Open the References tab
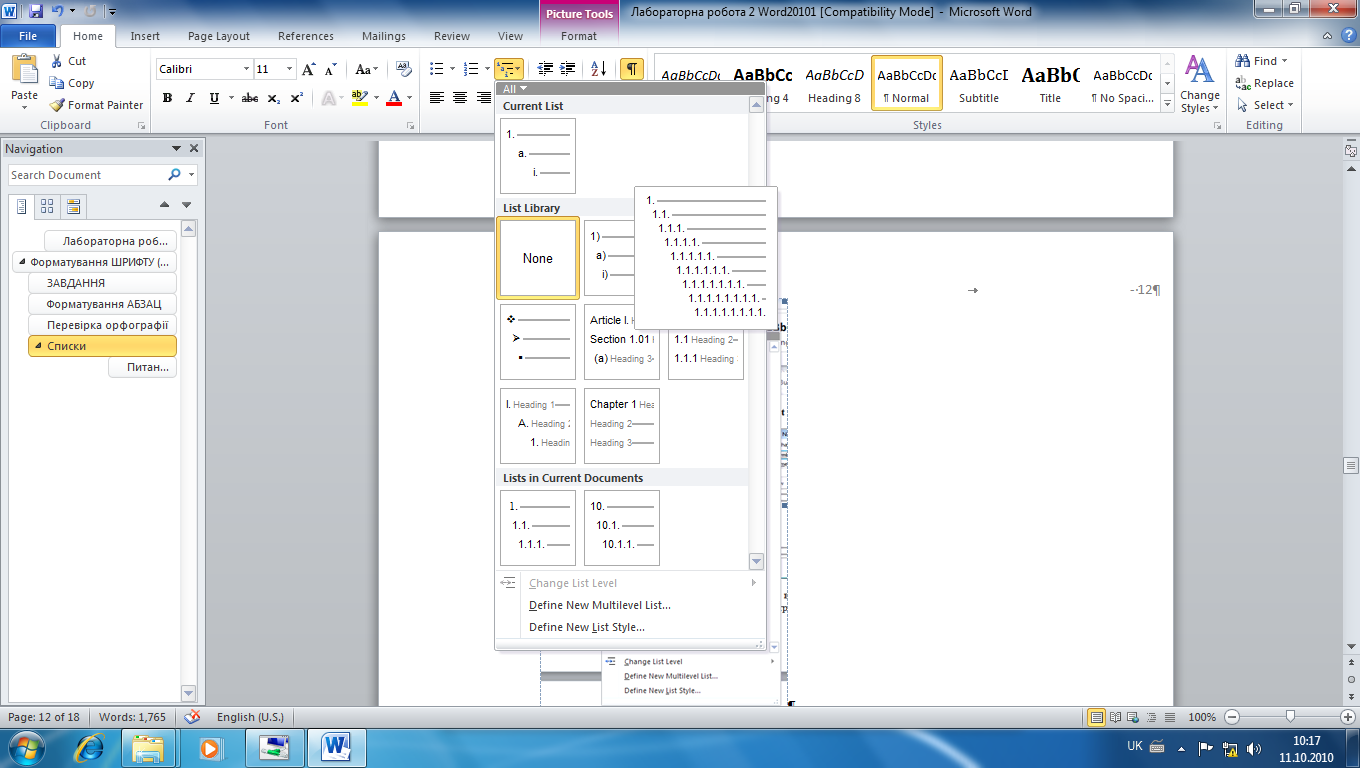This screenshot has height=768, width=1360. (x=306, y=36)
